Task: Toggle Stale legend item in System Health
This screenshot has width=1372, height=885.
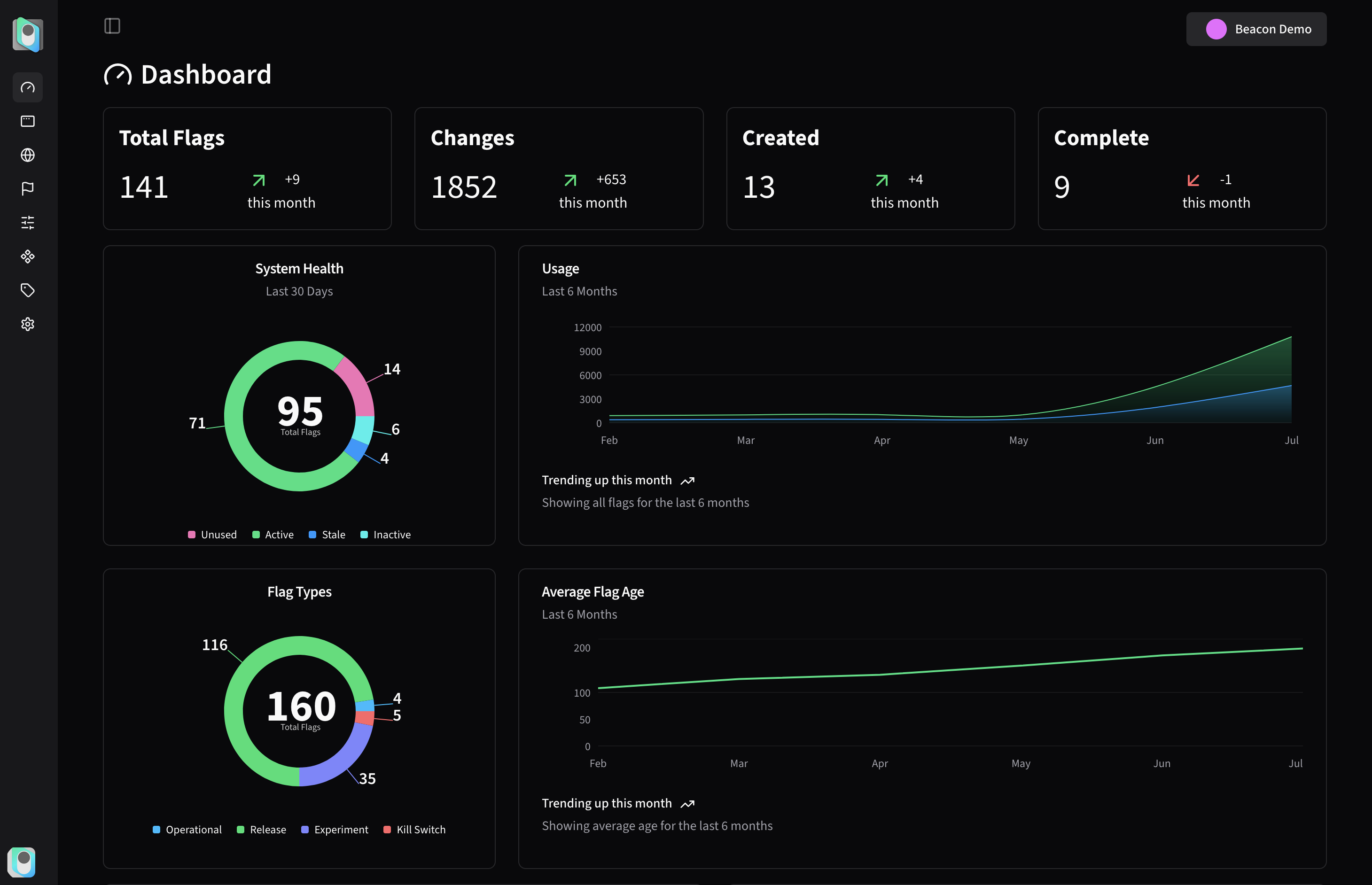Action: 327,535
